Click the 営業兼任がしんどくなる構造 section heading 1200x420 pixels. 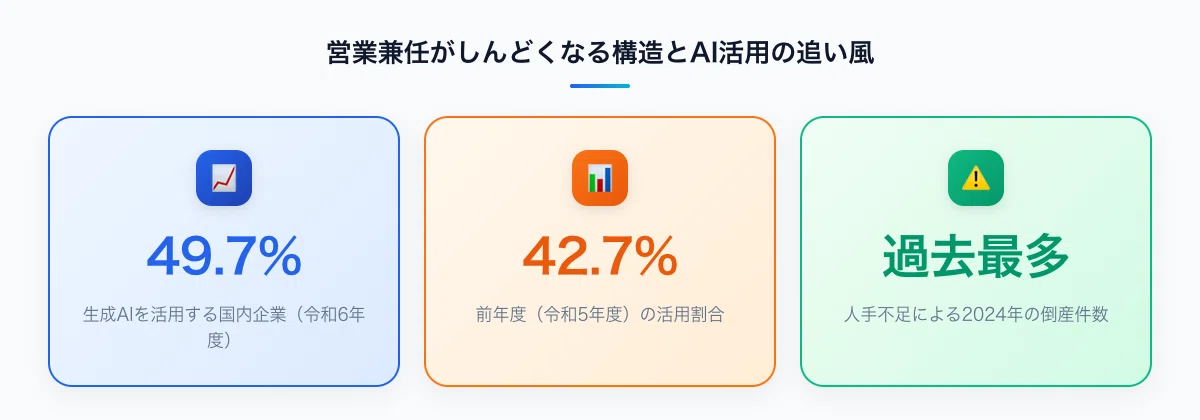pyautogui.click(x=481, y=53)
